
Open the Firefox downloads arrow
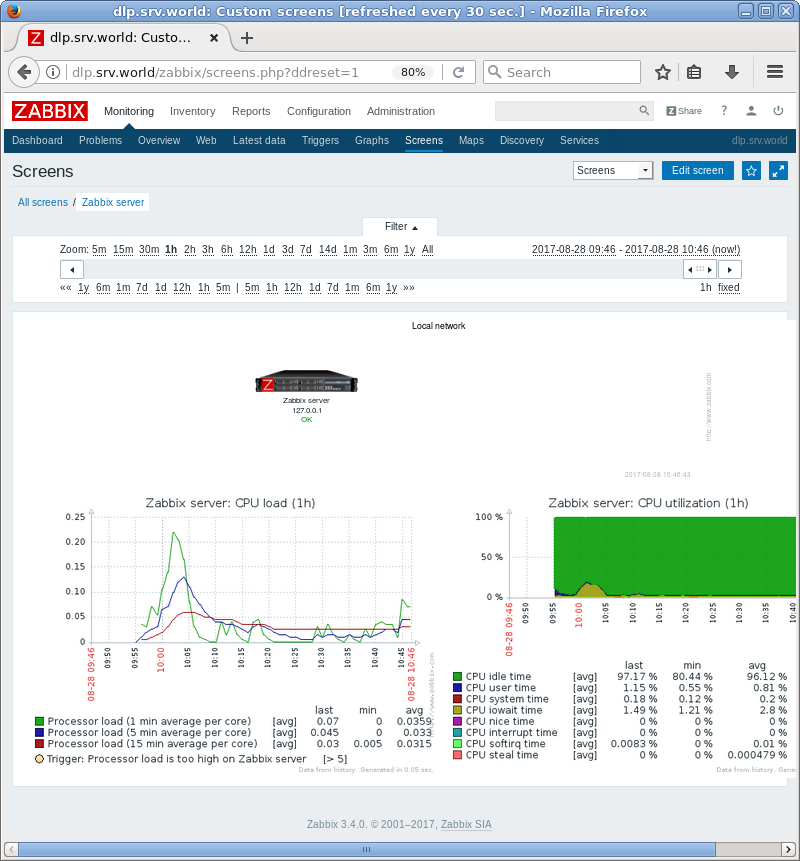pos(732,72)
